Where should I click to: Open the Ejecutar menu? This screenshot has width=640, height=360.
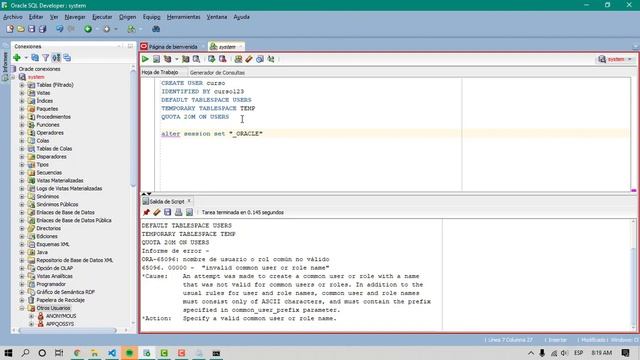click(x=102, y=17)
